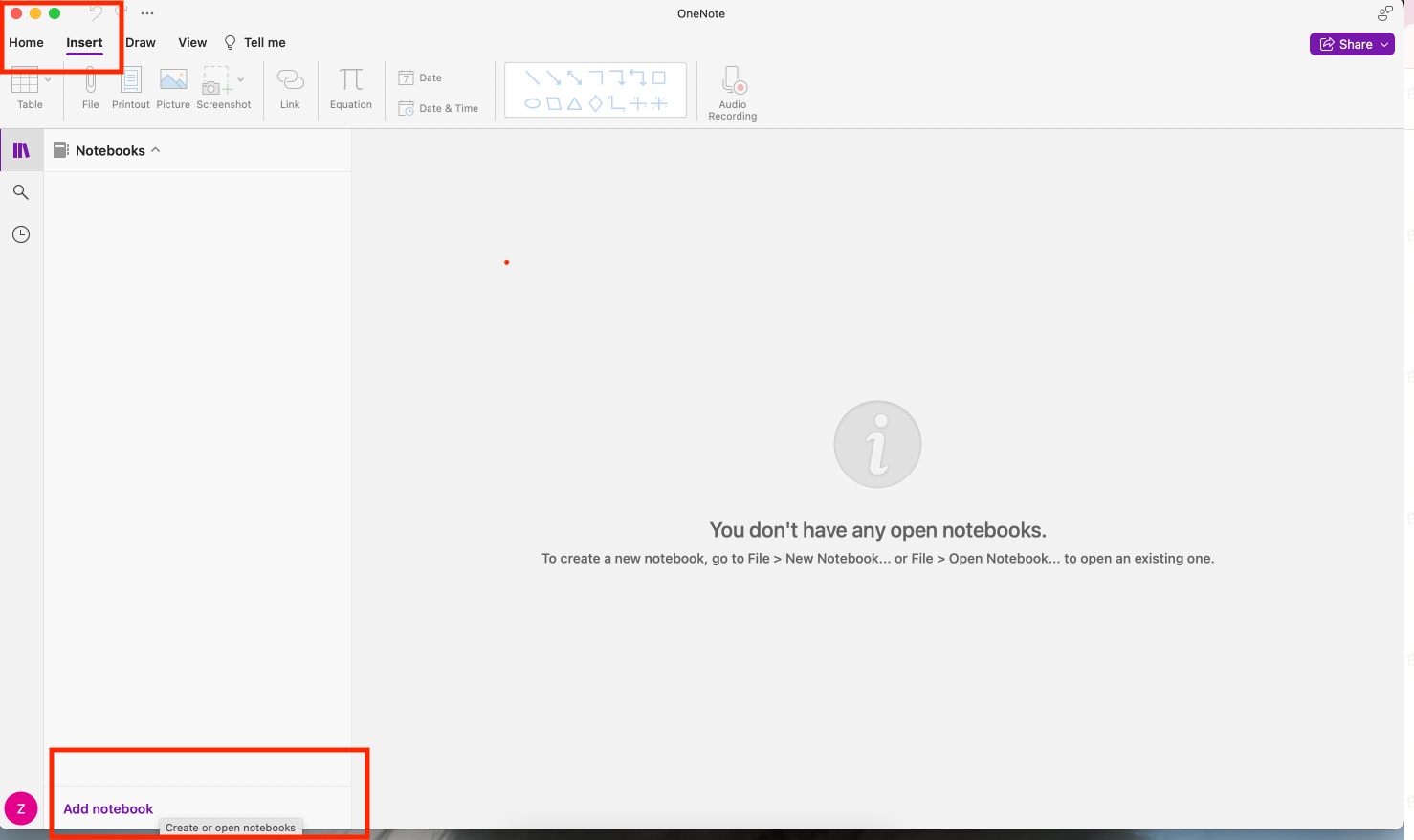Select the elbow arrow connector shape

tap(617, 77)
